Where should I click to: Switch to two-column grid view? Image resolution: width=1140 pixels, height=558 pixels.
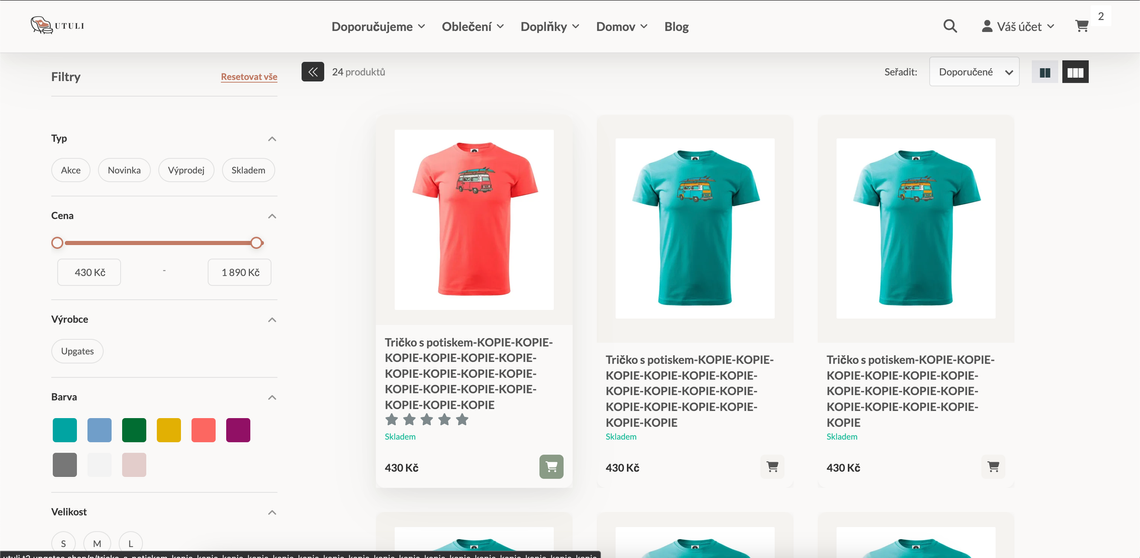[1045, 72]
